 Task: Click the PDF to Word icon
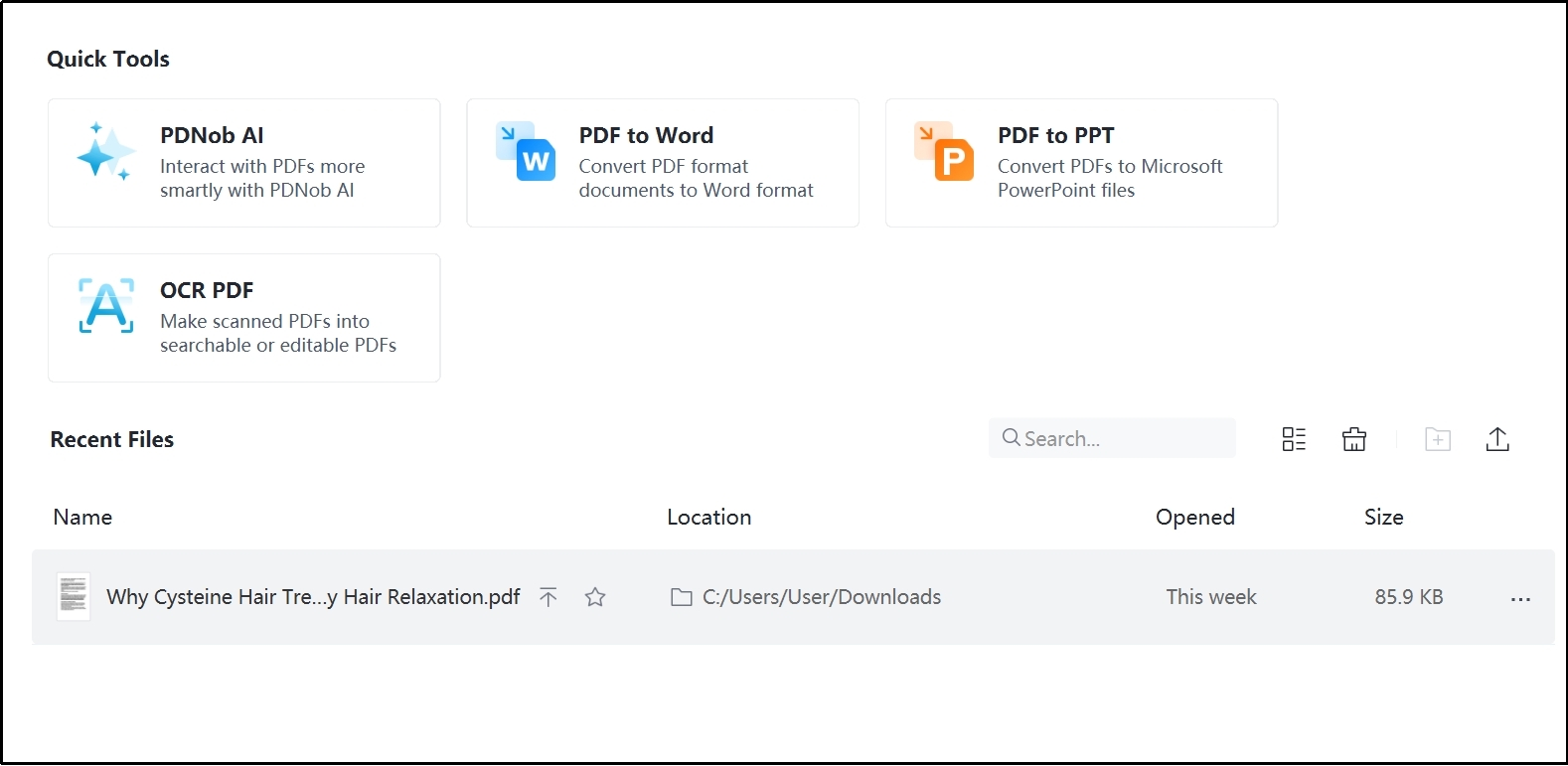[x=526, y=152]
